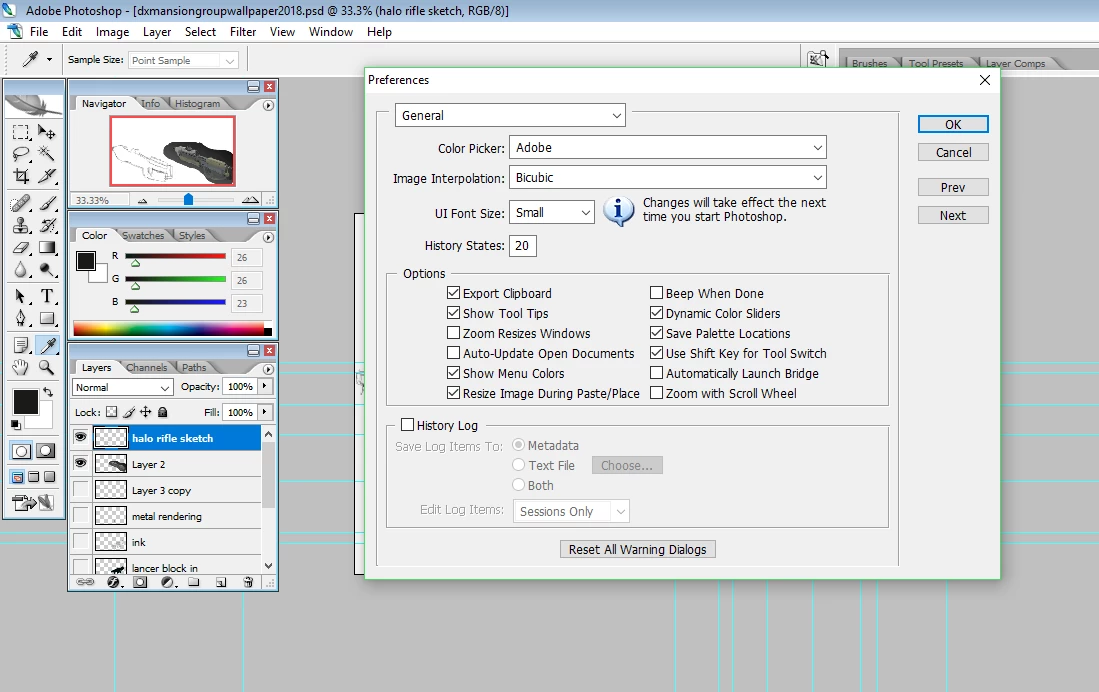Select the Gradient tool
Screen dimensions: 1099x692
pos(47,247)
